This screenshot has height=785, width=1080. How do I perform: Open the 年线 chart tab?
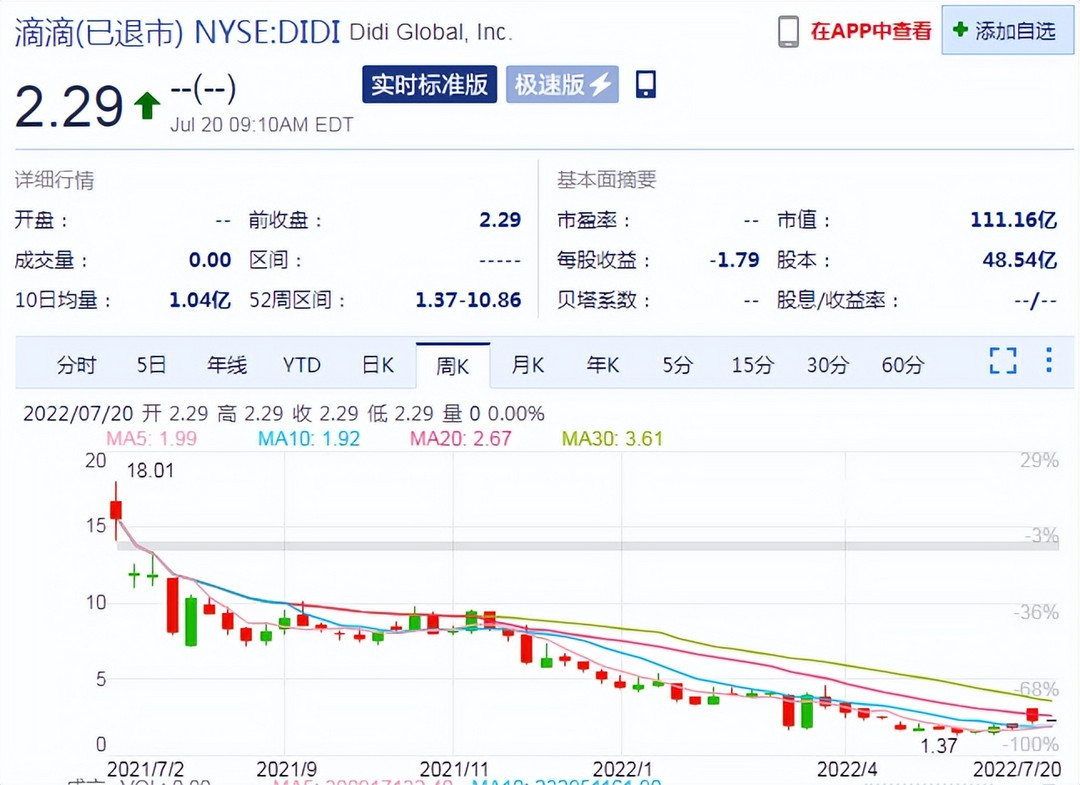[227, 364]
